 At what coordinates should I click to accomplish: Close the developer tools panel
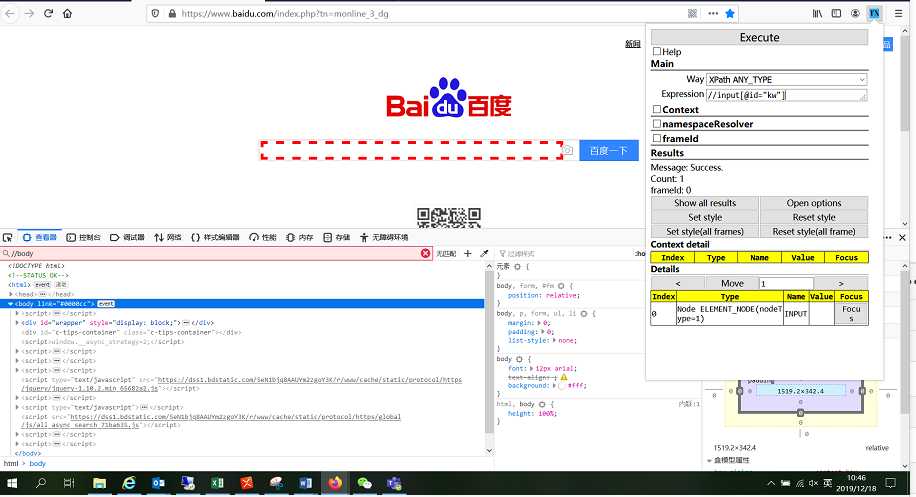click(x=903, y=238)
